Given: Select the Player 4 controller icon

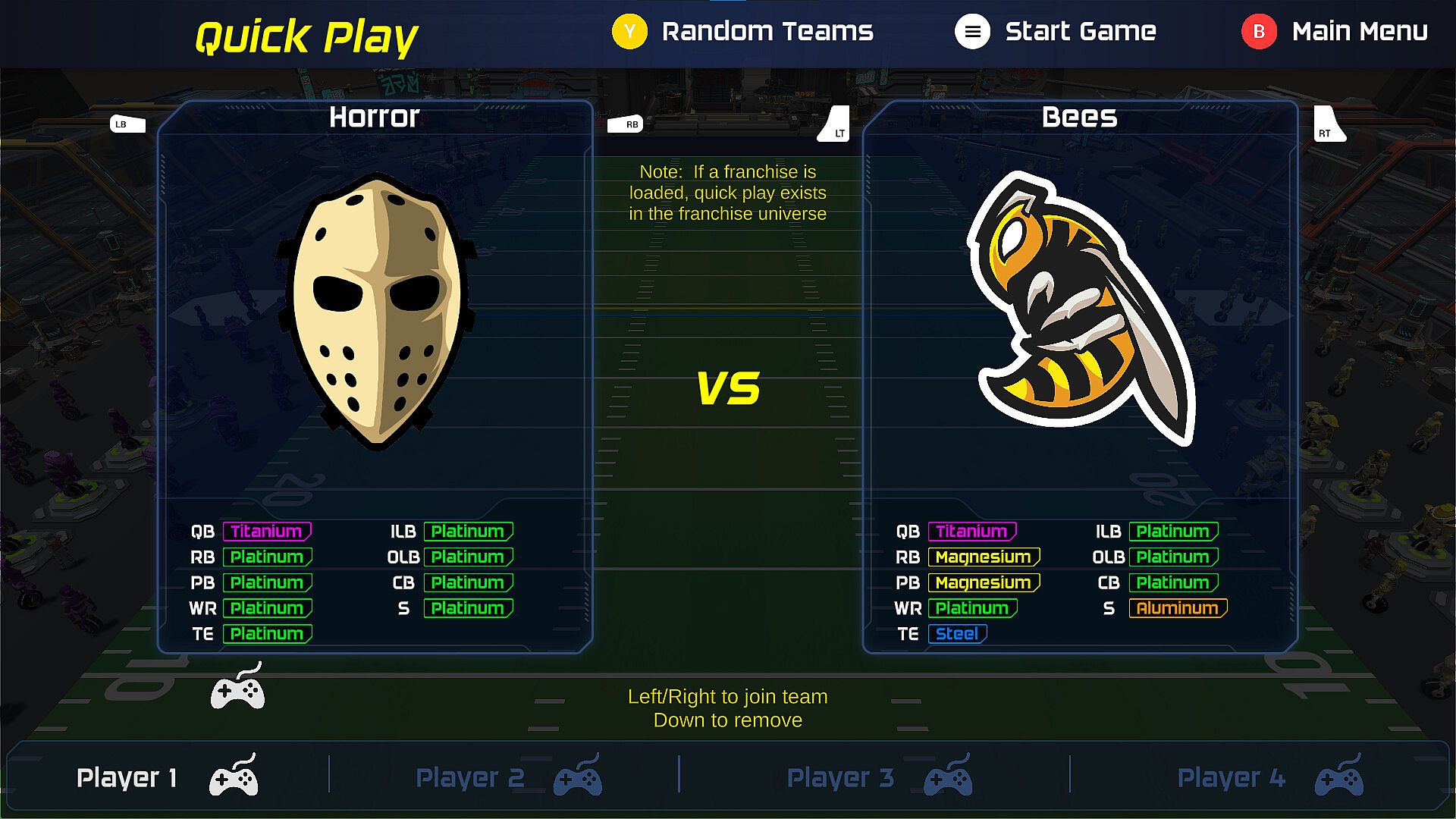Looking at the screenshot, I should coord(1339,775).
